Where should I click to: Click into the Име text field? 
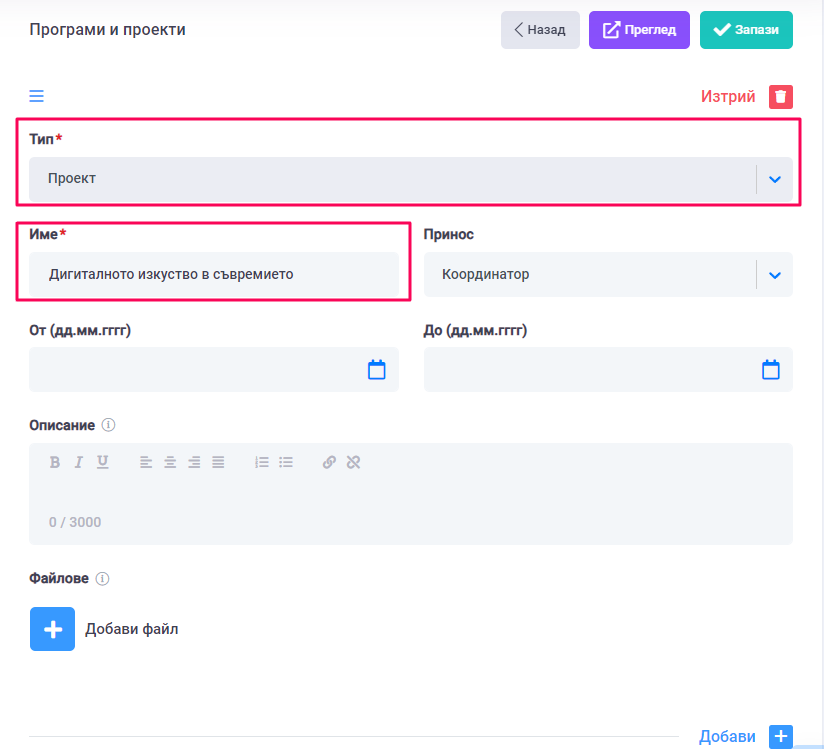click(x=213, y=274)
